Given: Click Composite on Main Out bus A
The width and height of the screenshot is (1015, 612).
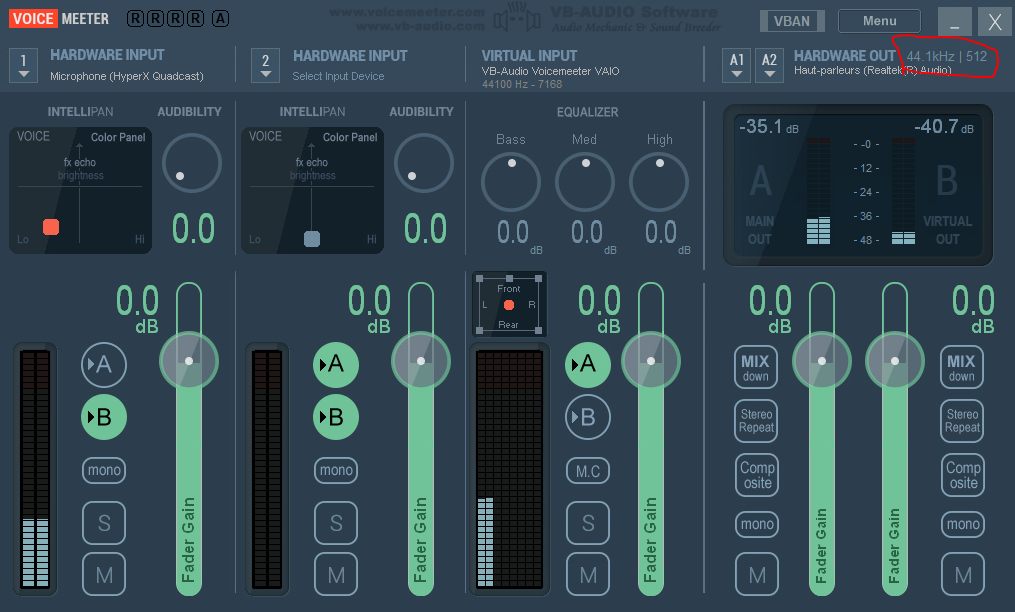Looking at the screenshot, I should (757, 475).
